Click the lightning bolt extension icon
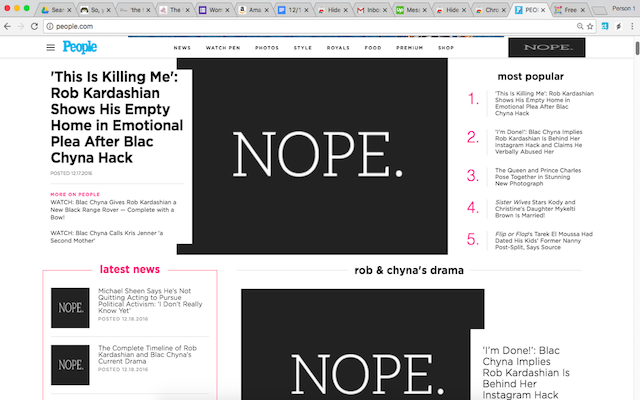Viewport: 640px width, 400px height. [x=619, y=26]
